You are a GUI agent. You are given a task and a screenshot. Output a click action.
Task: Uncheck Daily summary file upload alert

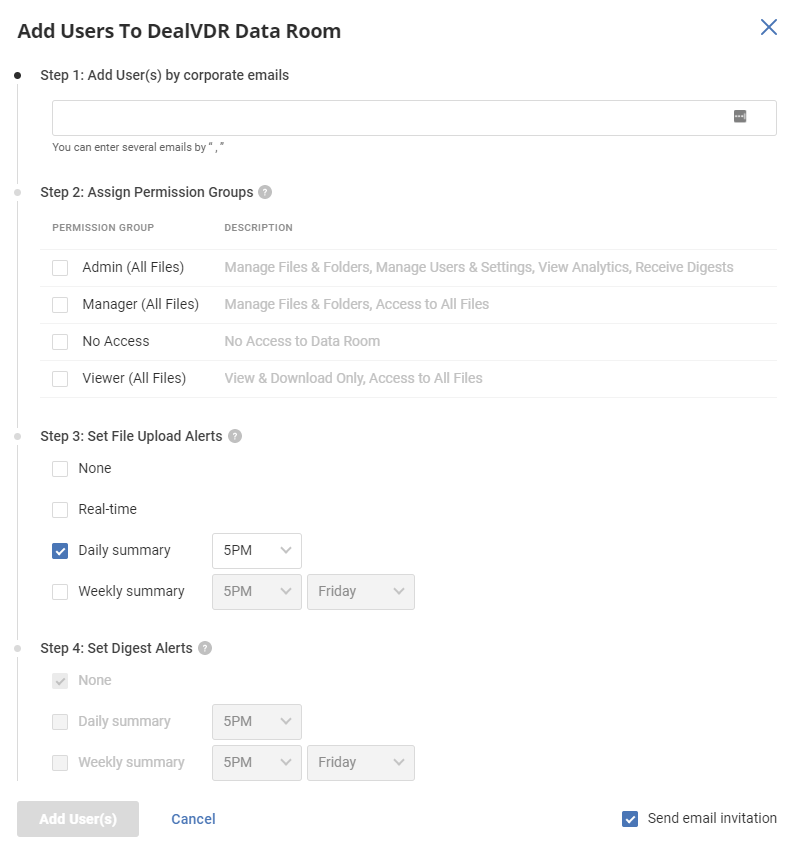click(61, 551)
